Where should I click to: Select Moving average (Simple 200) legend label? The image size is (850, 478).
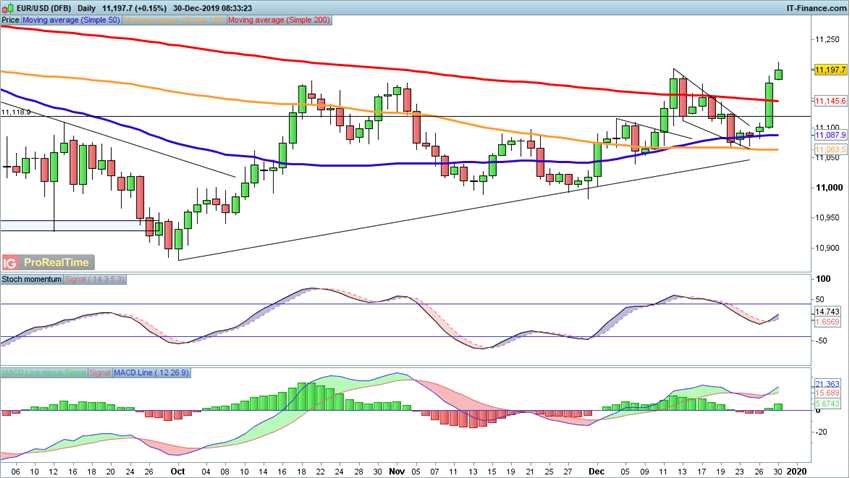pyautogui.click(x=279, y=20)
